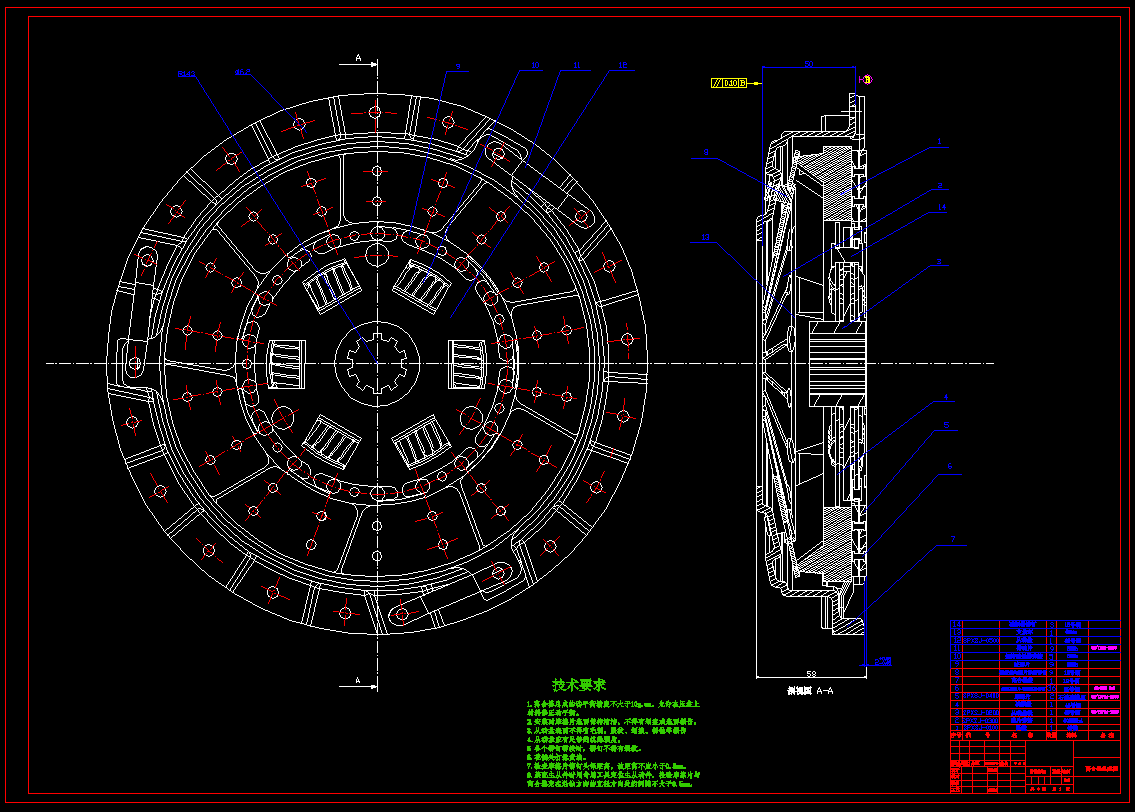Click the 58 width dimension below section
The width and height of the screenshot is (1135, 812).
point(811,673)
